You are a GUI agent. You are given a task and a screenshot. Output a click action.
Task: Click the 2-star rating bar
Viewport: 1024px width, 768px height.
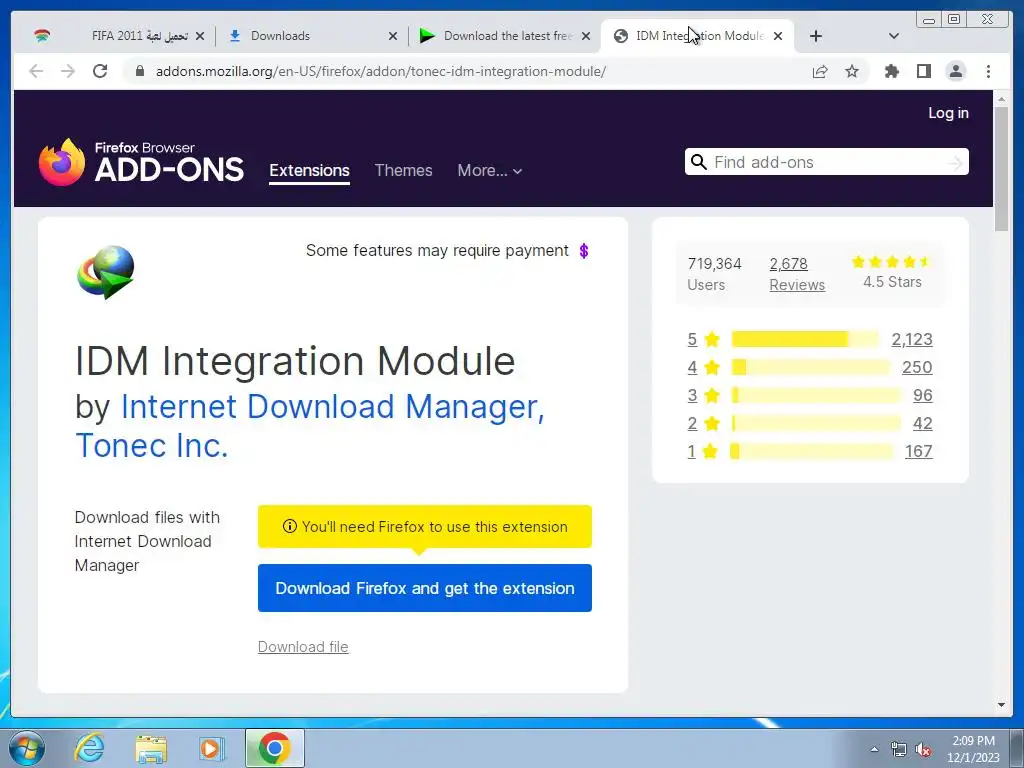[x=816, y=423]
